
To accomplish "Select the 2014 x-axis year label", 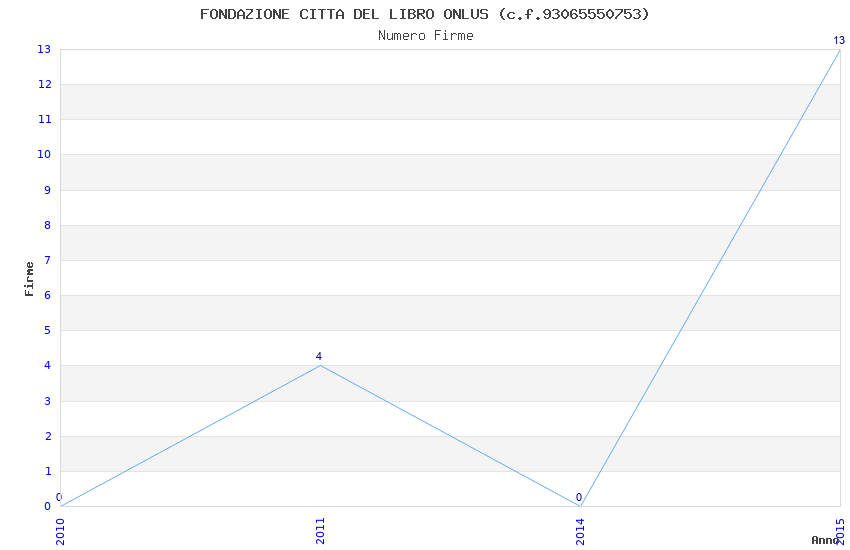I will pyautogui.click(x=581, y=531).
